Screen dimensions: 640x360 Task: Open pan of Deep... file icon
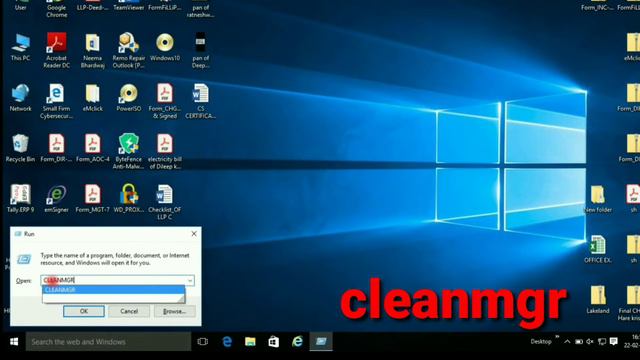200,50
